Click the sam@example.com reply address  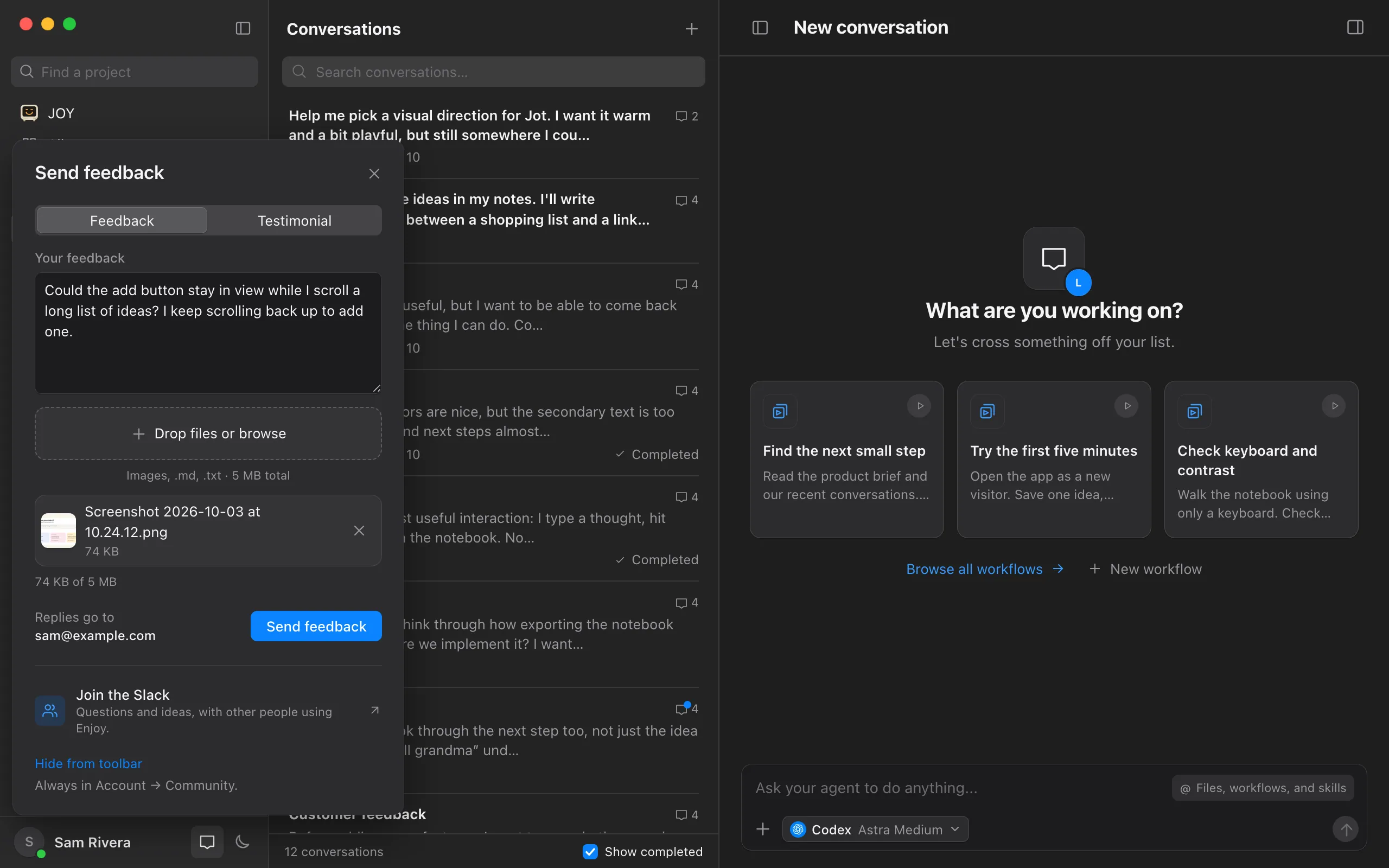[x=95, y=635]
